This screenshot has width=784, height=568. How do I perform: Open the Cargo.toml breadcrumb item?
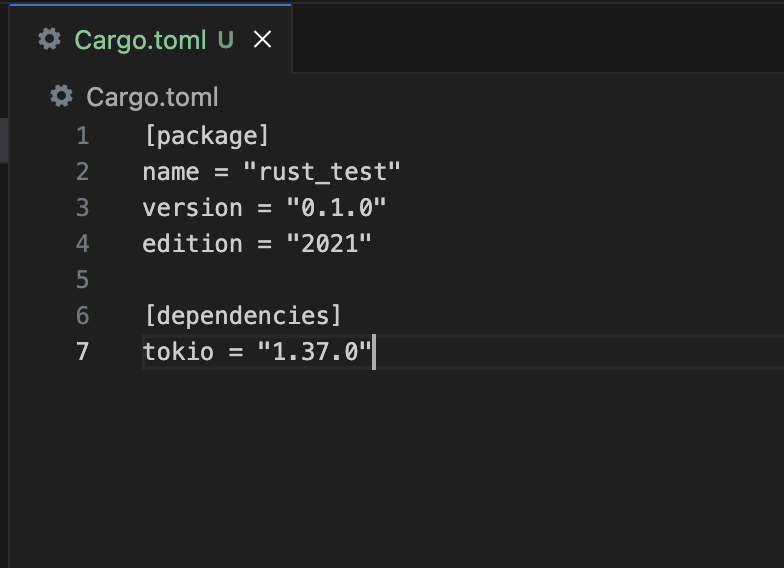[x=152, y=97]
